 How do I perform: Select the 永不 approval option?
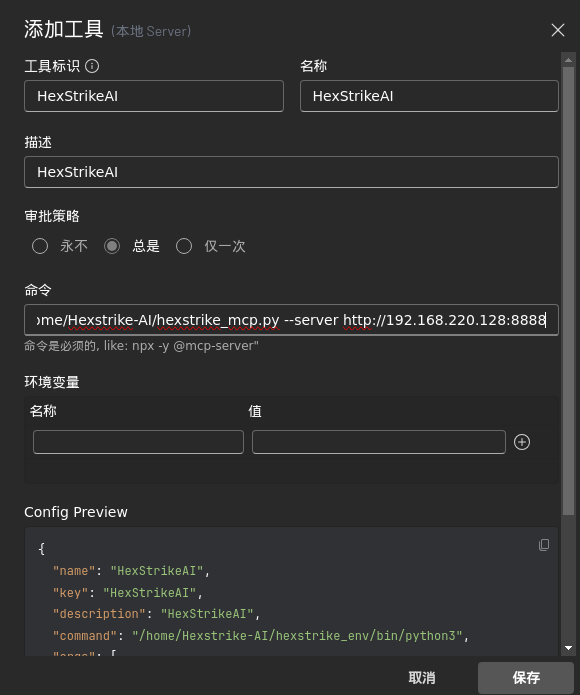pyautogui.click(x=40, y=246)
